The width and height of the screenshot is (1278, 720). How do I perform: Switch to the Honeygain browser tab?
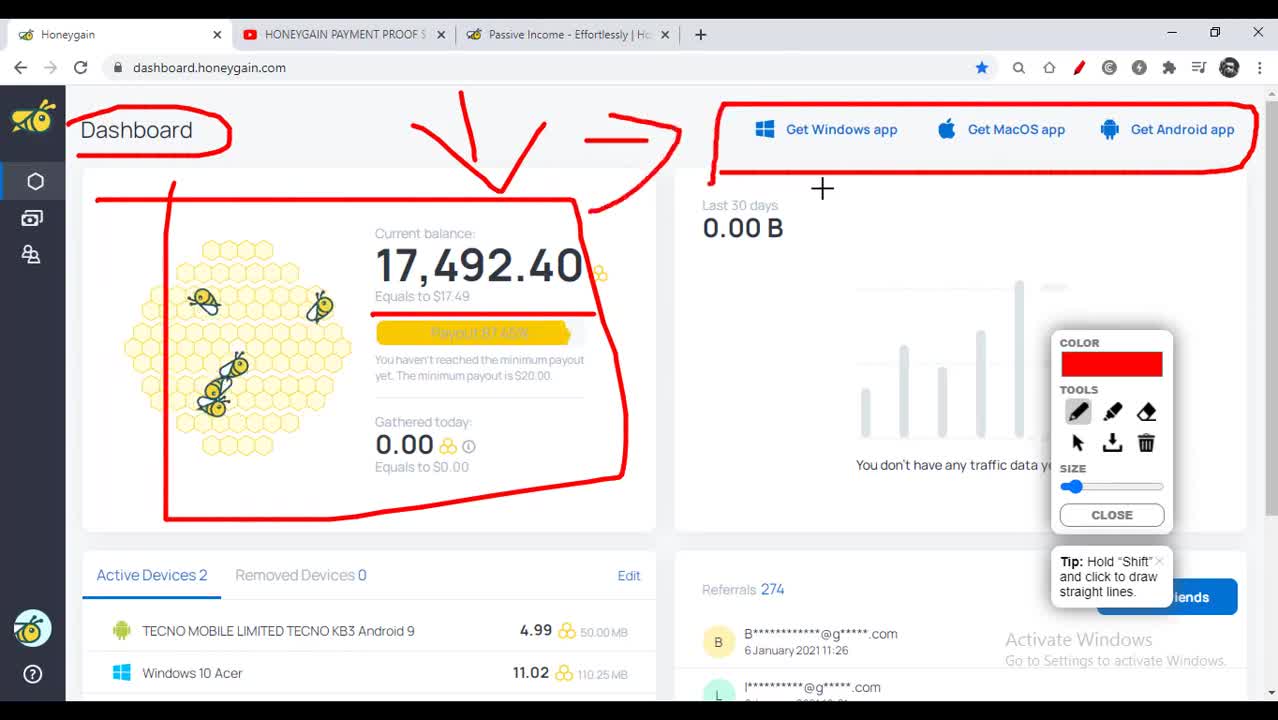point(119,34)
